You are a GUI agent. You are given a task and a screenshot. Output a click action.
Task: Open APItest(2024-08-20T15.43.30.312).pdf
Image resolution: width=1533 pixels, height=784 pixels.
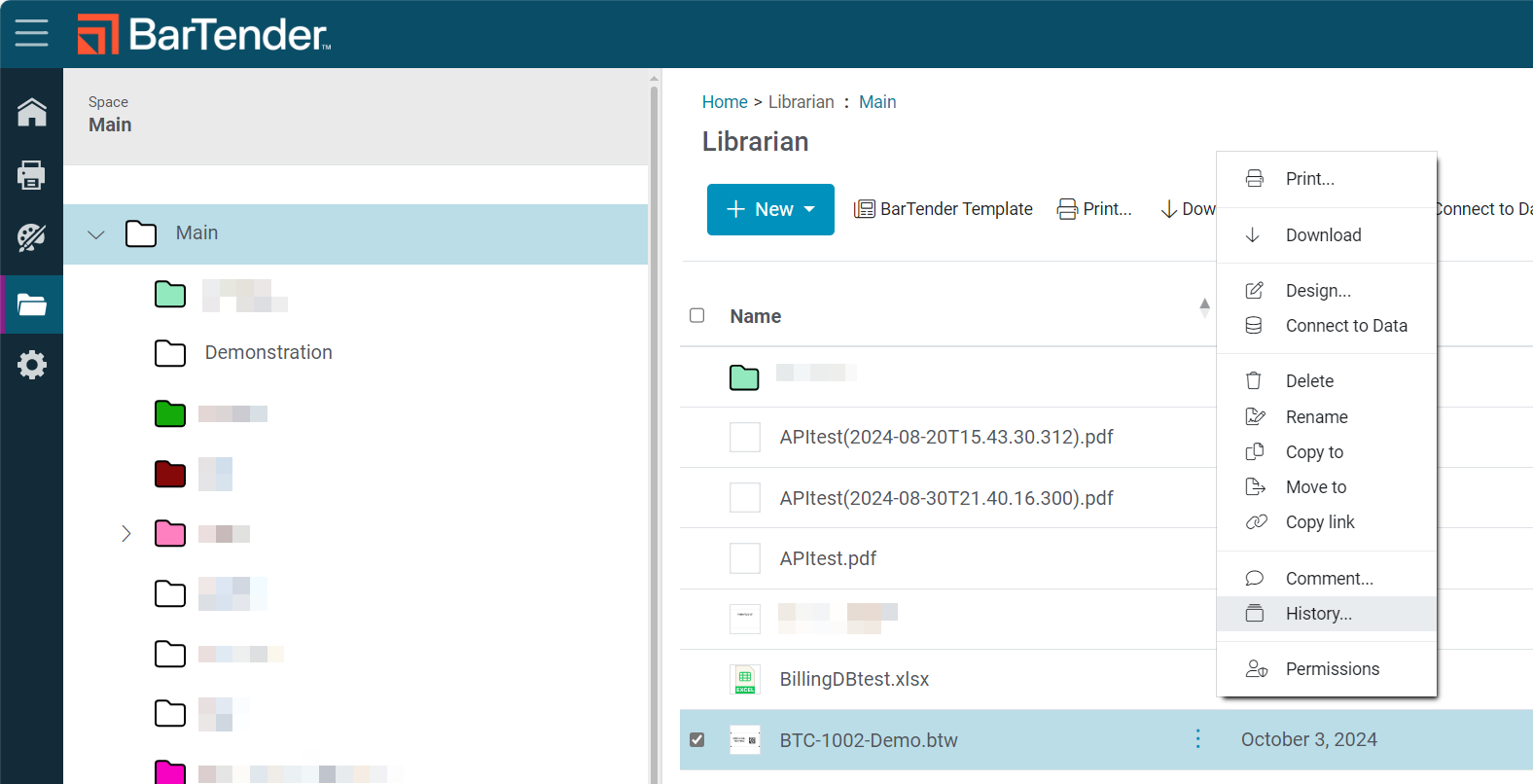point(946,437)
